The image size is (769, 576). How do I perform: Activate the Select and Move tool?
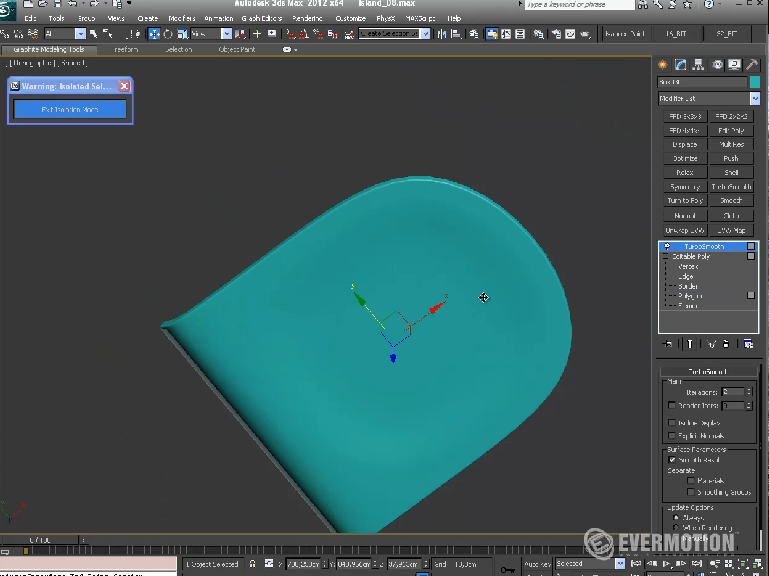point(154,34)
